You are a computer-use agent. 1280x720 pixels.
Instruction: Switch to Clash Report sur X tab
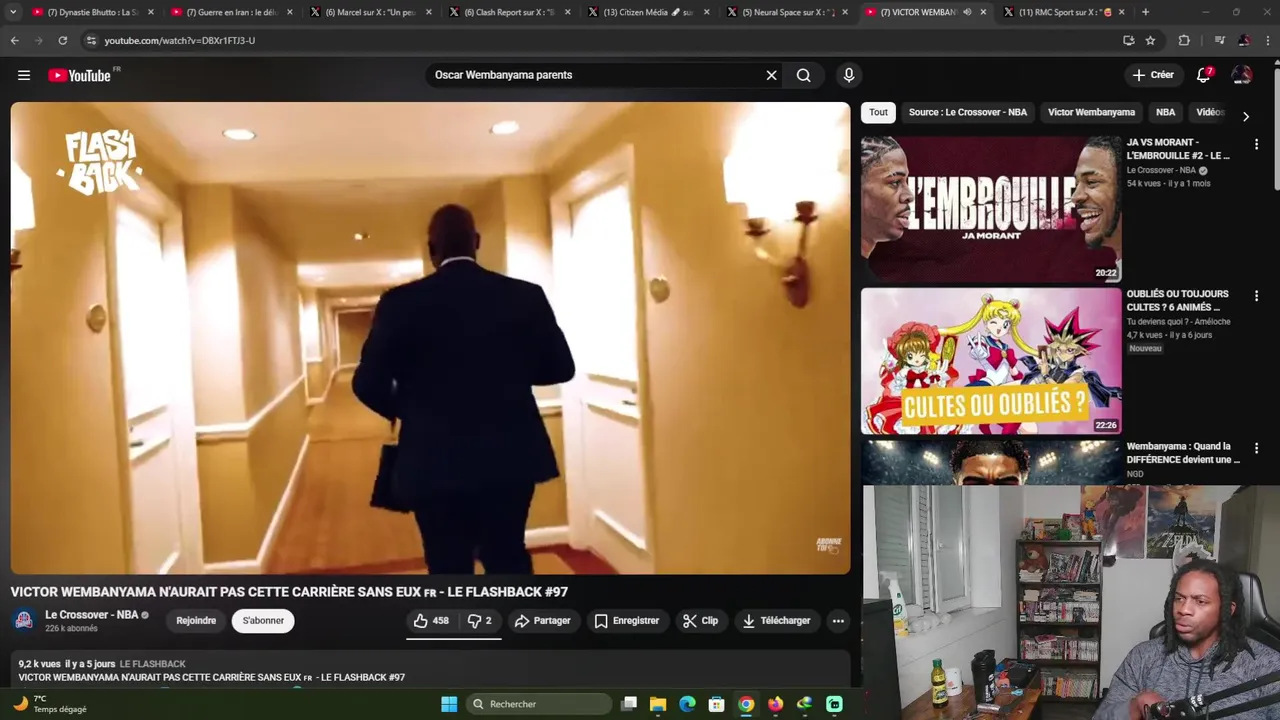510,12
